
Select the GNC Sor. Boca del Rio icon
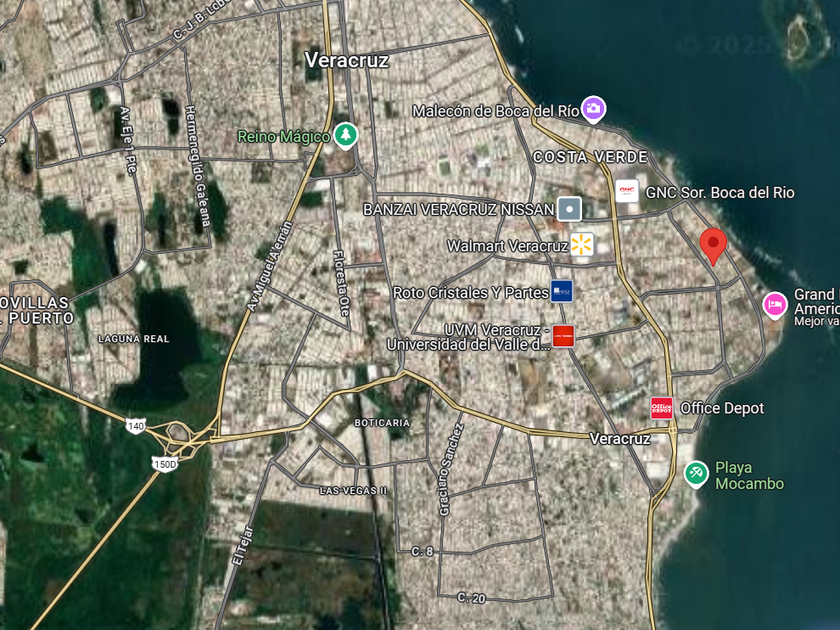(626, 191)
